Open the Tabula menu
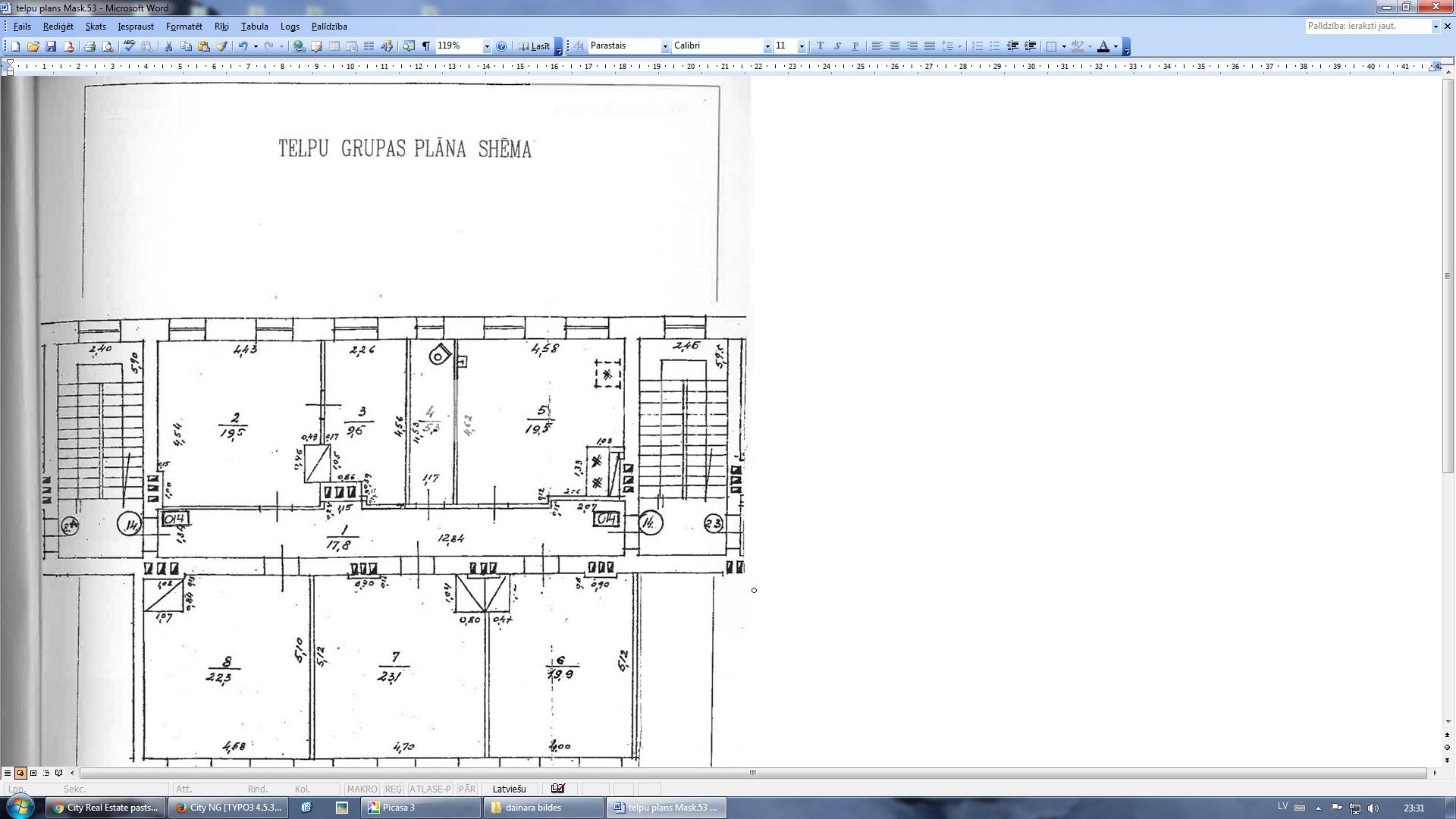 [254, 27]
